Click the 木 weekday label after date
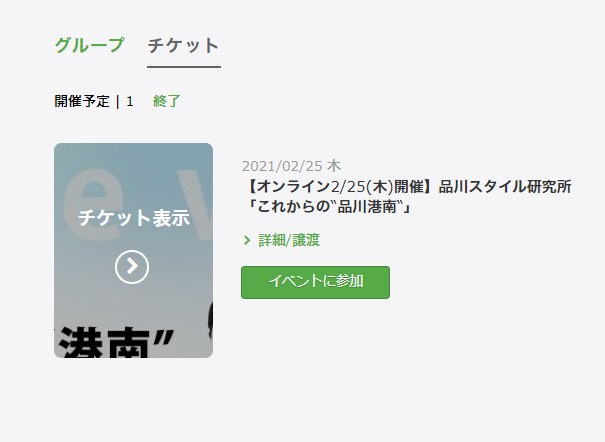The width and height of the screenshot is (605, 442). [334, 166]
